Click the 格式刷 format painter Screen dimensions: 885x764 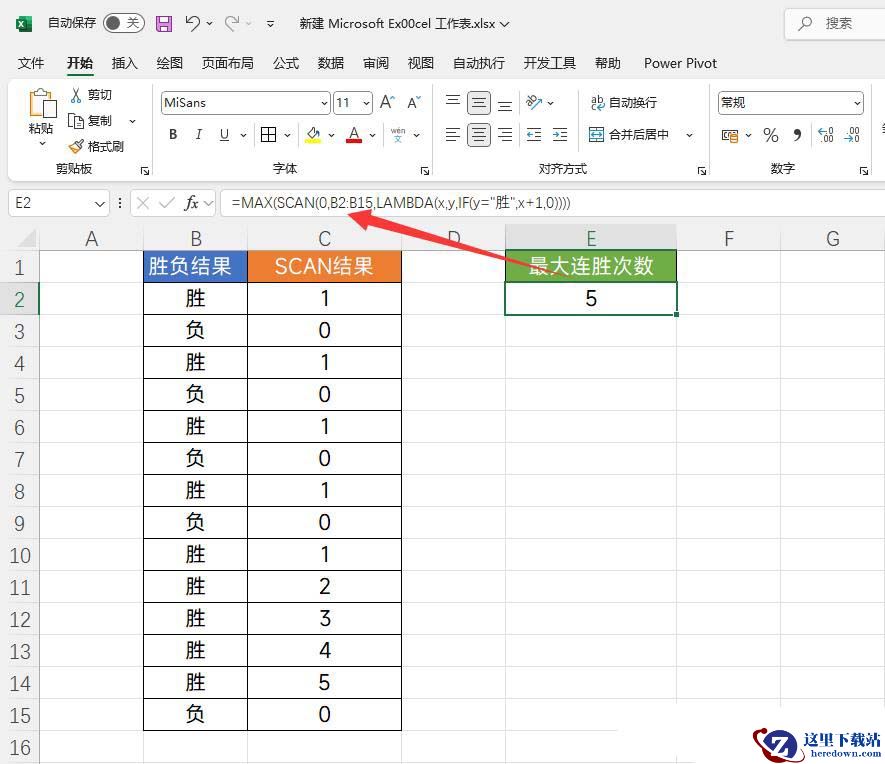(x=96, y=147)
